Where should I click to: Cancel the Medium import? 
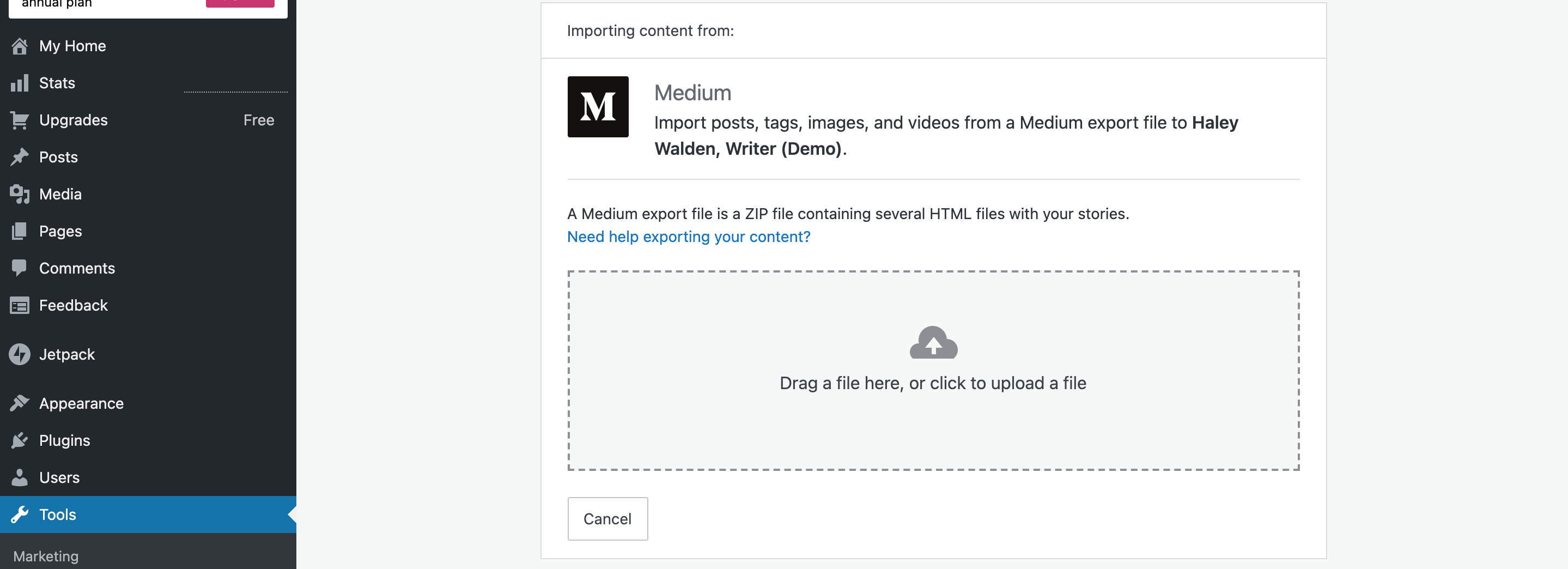point(607,519)
